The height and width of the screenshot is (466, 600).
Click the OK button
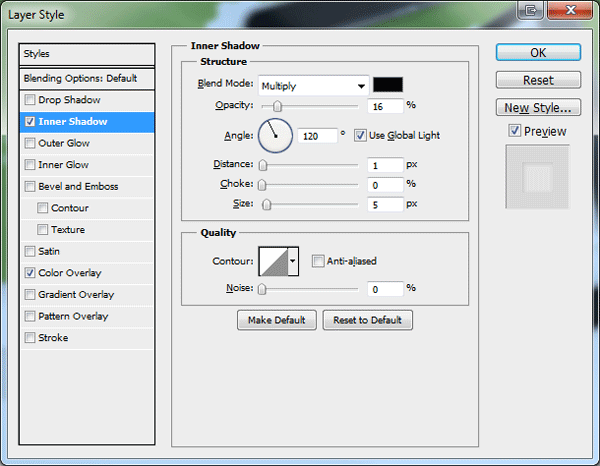[x=538, y=52]
